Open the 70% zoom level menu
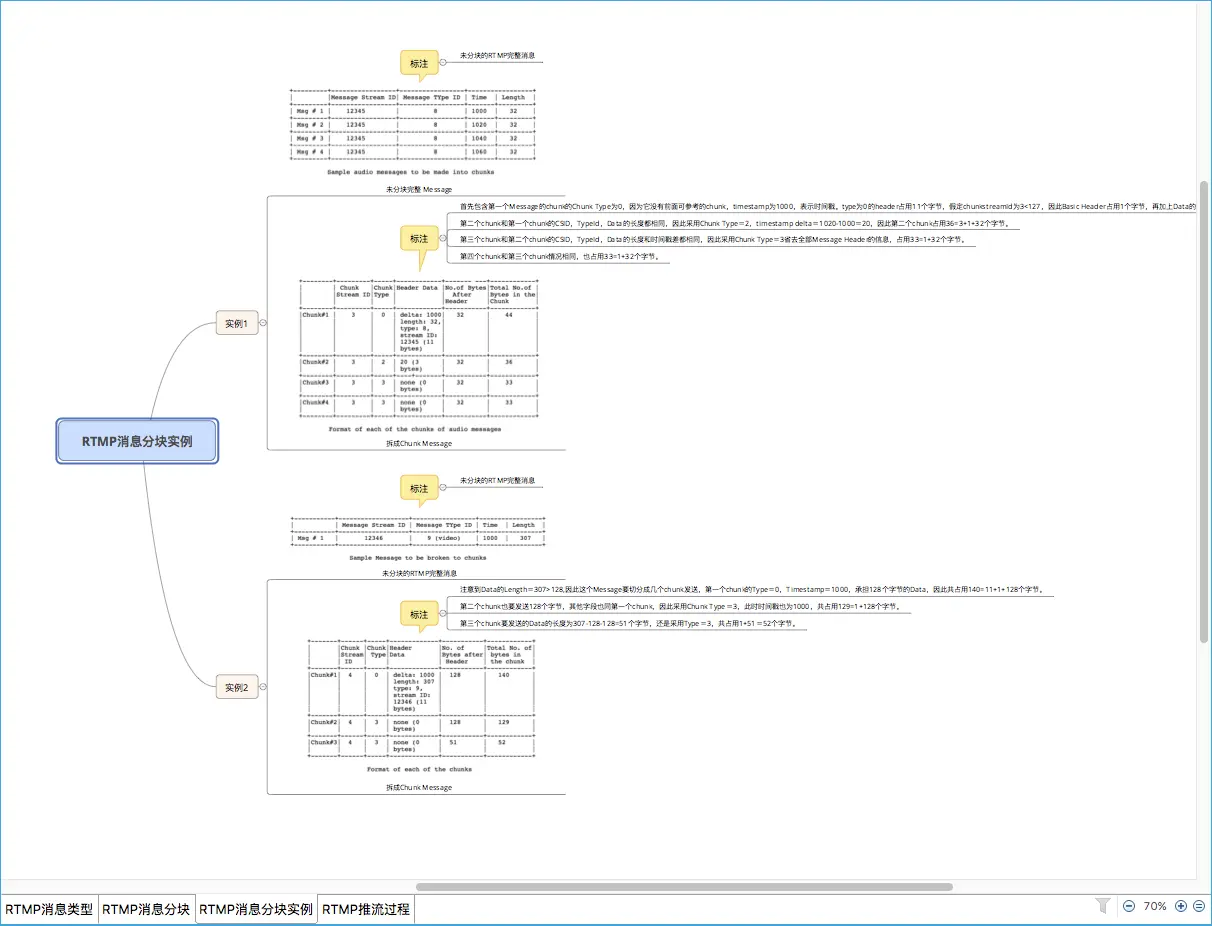Screen dimensions: 1212x926 1155,906
